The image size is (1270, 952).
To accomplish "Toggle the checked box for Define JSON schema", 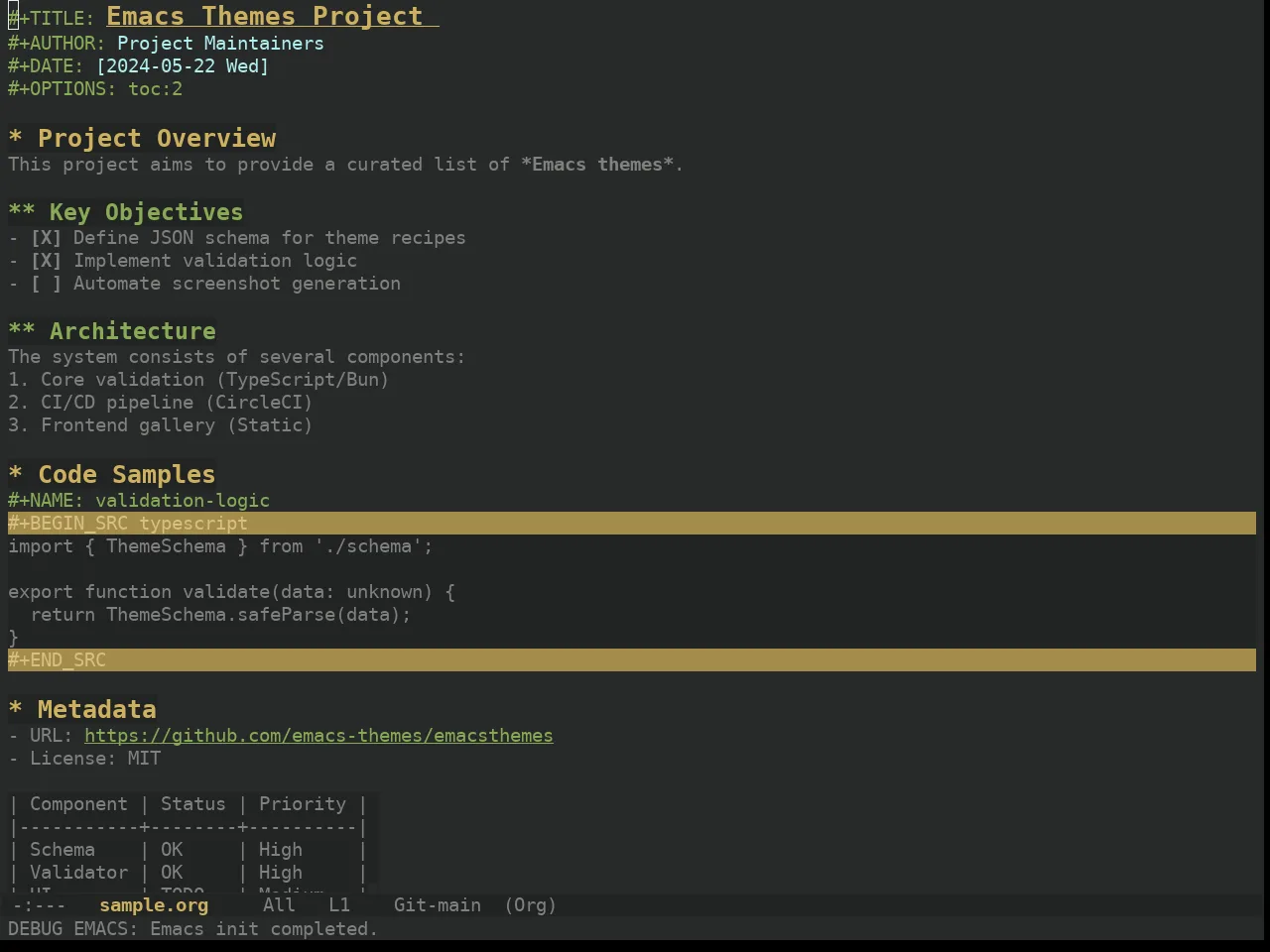I will [x=46, y=238].
